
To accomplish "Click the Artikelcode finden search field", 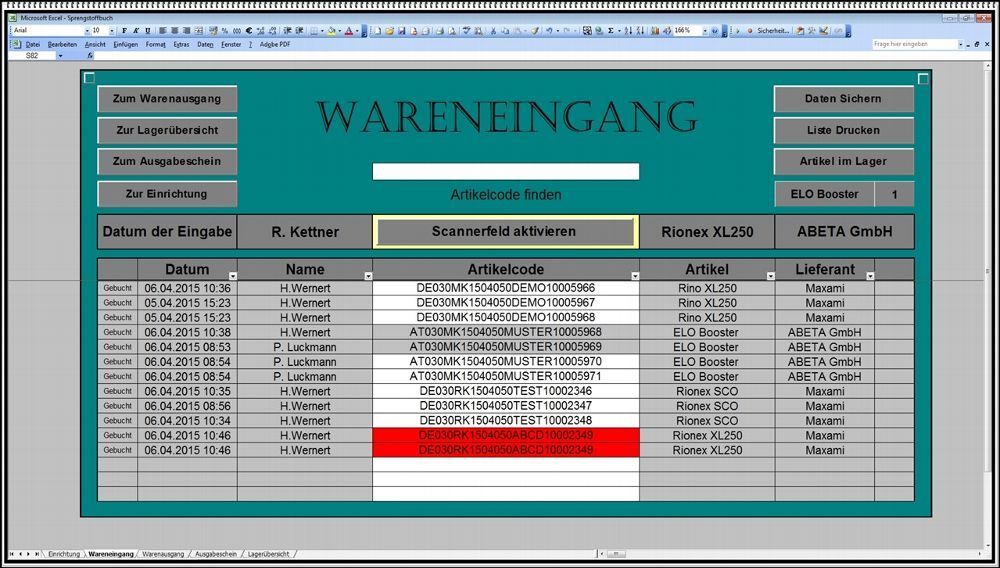I will click(x=505, y=171).
